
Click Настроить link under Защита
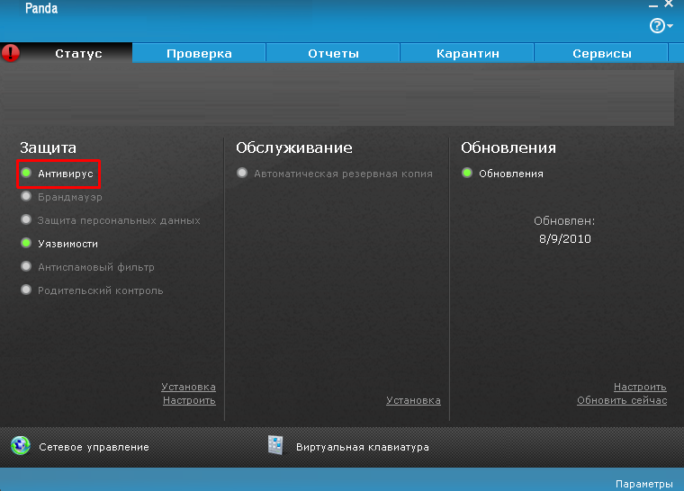(189, 400)
